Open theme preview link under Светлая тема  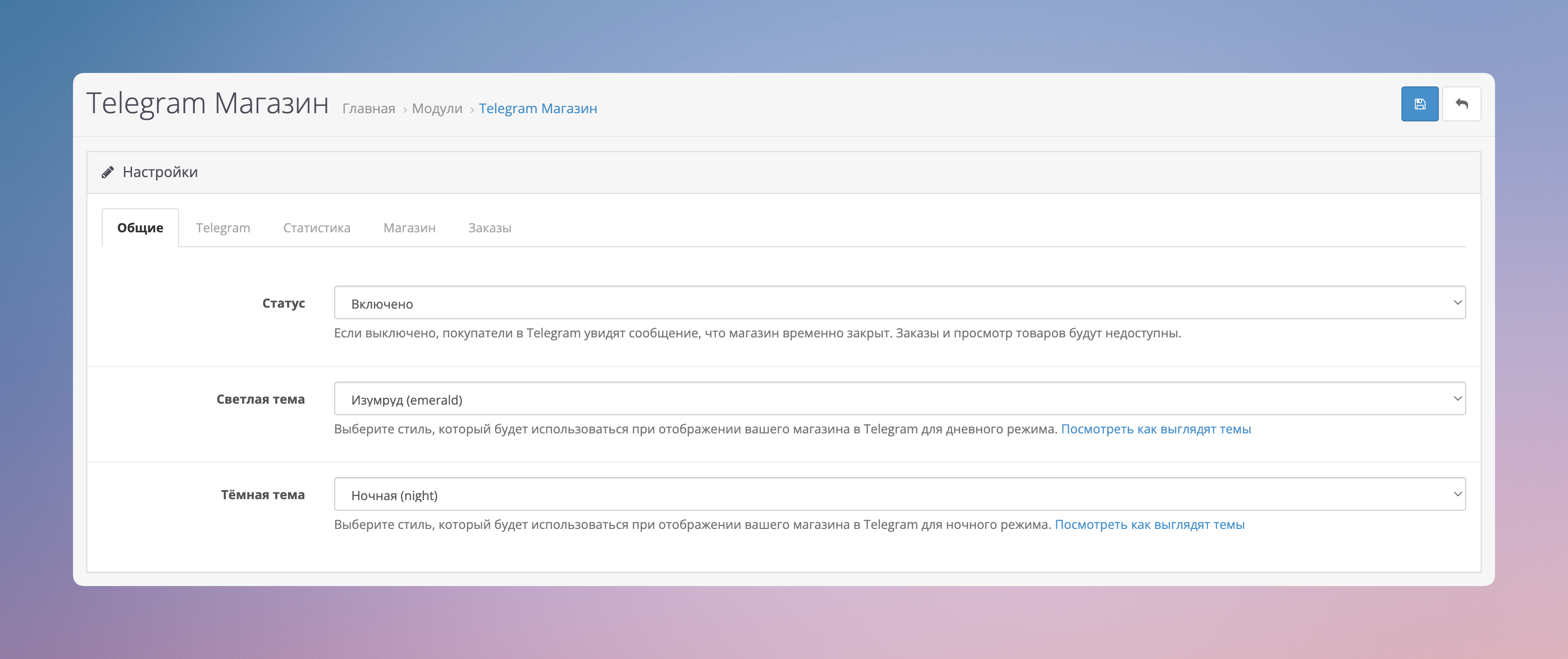coord(1156,429)
